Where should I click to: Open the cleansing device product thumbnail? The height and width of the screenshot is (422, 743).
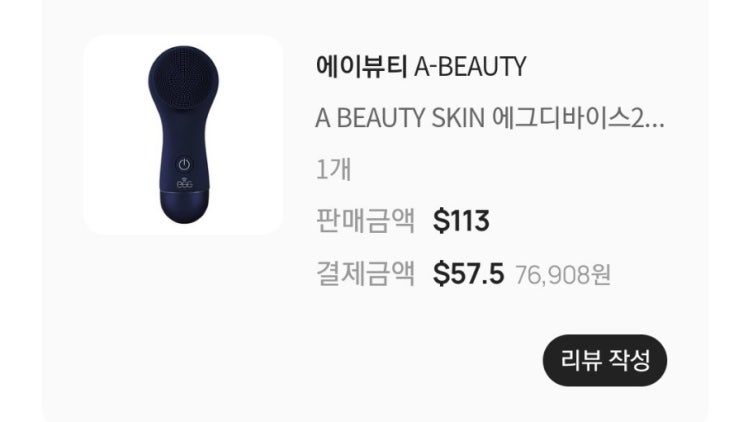point(183,135)
